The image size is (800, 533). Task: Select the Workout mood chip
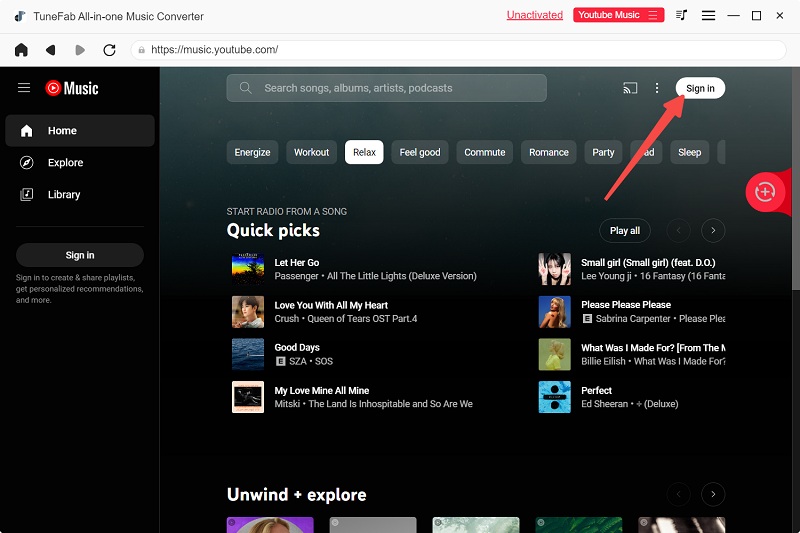pyautogui.click(x=311, y=152)
